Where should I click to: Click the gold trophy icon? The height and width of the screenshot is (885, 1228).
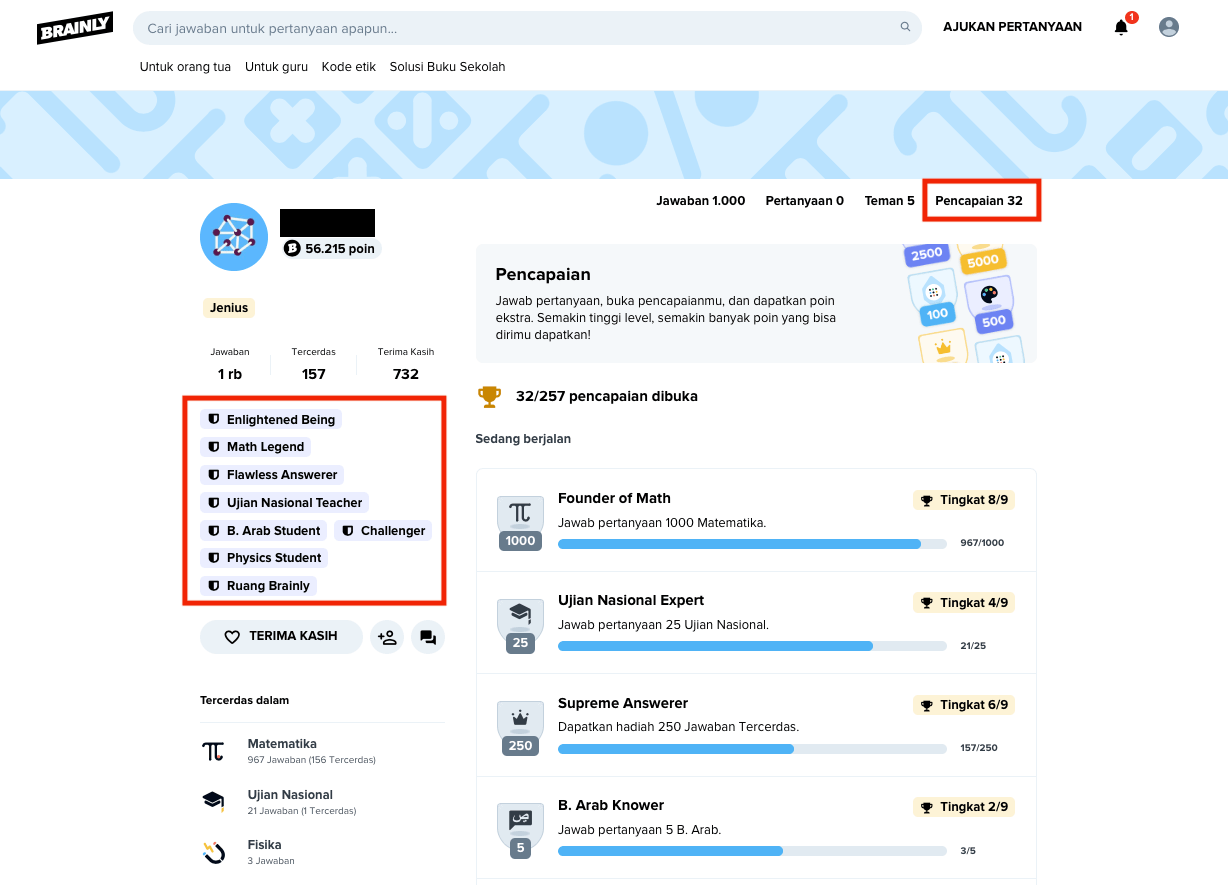click(x=489, y=397)
